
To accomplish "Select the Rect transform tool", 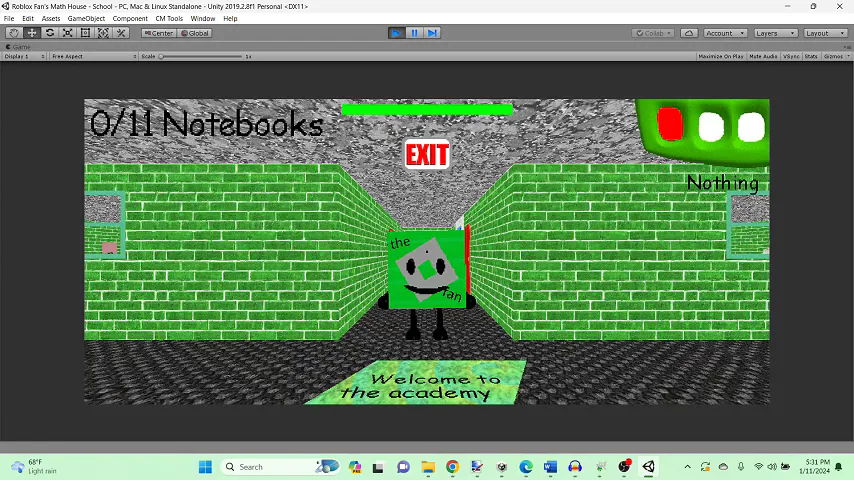I will point(86,33).
